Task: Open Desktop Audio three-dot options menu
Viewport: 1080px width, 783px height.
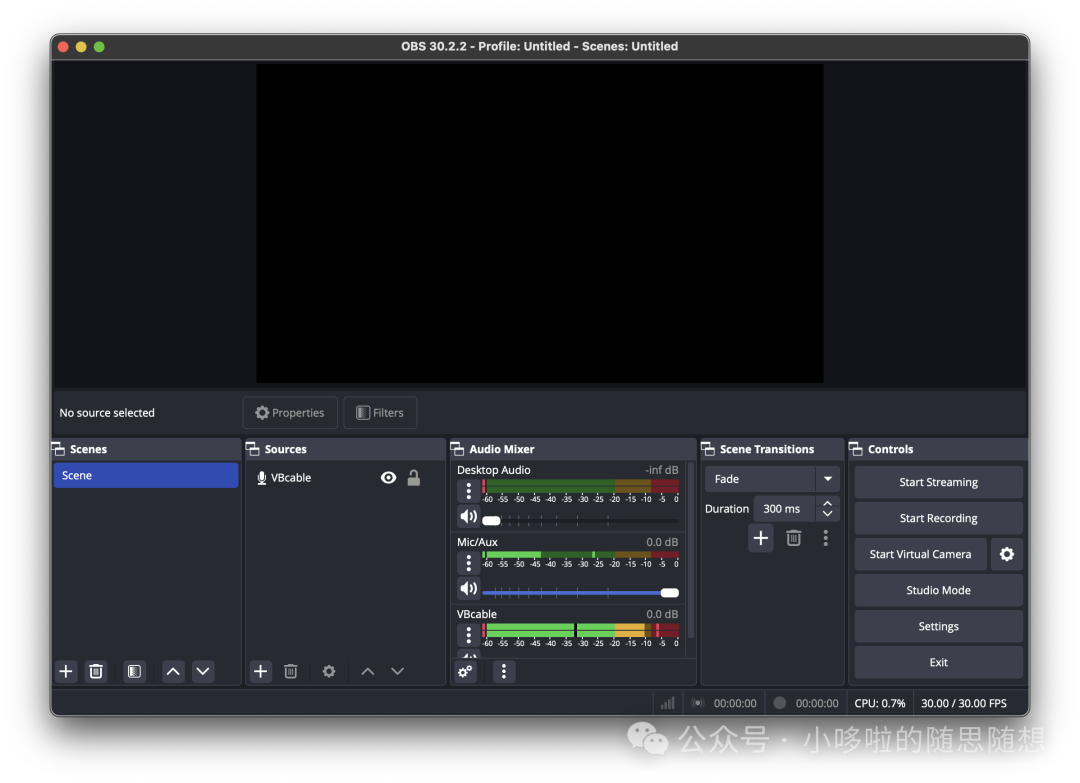Action: pyautogui.click(x=468, y=491)
